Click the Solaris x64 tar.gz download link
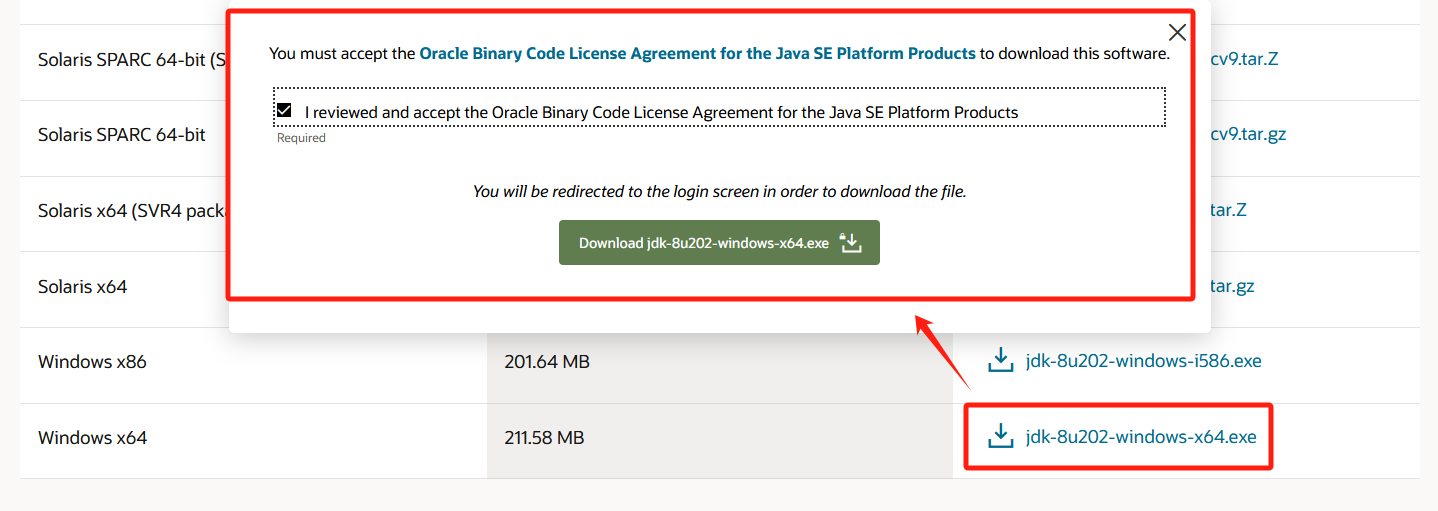 [x=1232, y=286]
